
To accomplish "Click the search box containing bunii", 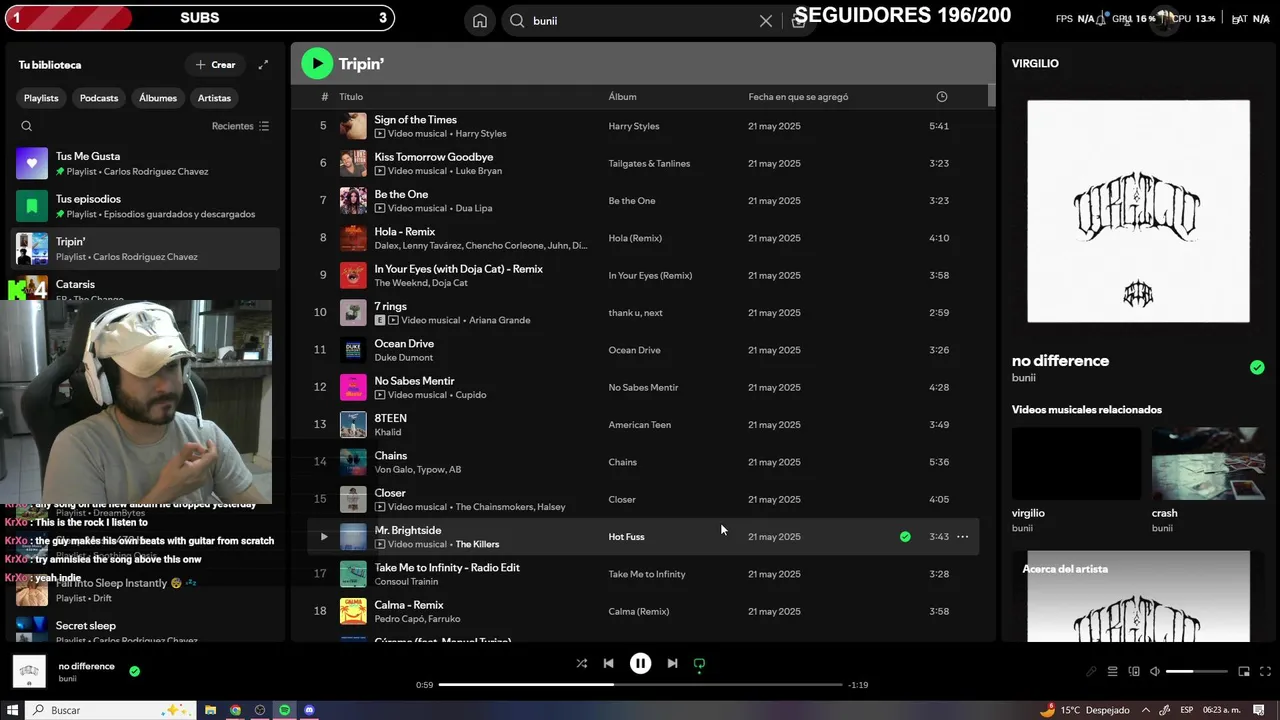I will 641,20.
